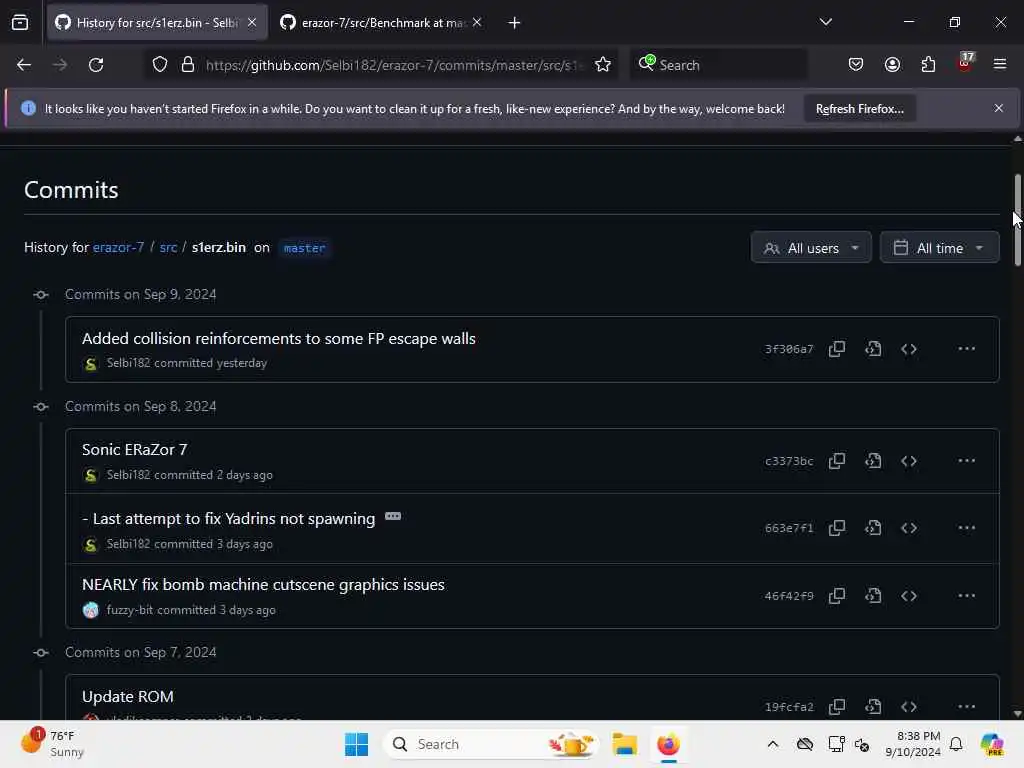Browse repository at commit c3373bc

[909, 461]
